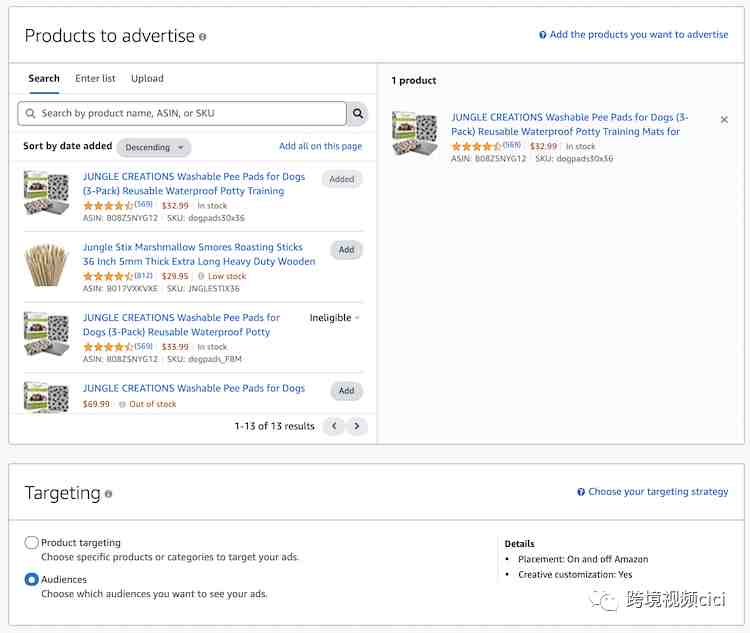Switch to the Upload tab
Image resolution: width=750 pixels, height=633 pixels.
(147, 78)
